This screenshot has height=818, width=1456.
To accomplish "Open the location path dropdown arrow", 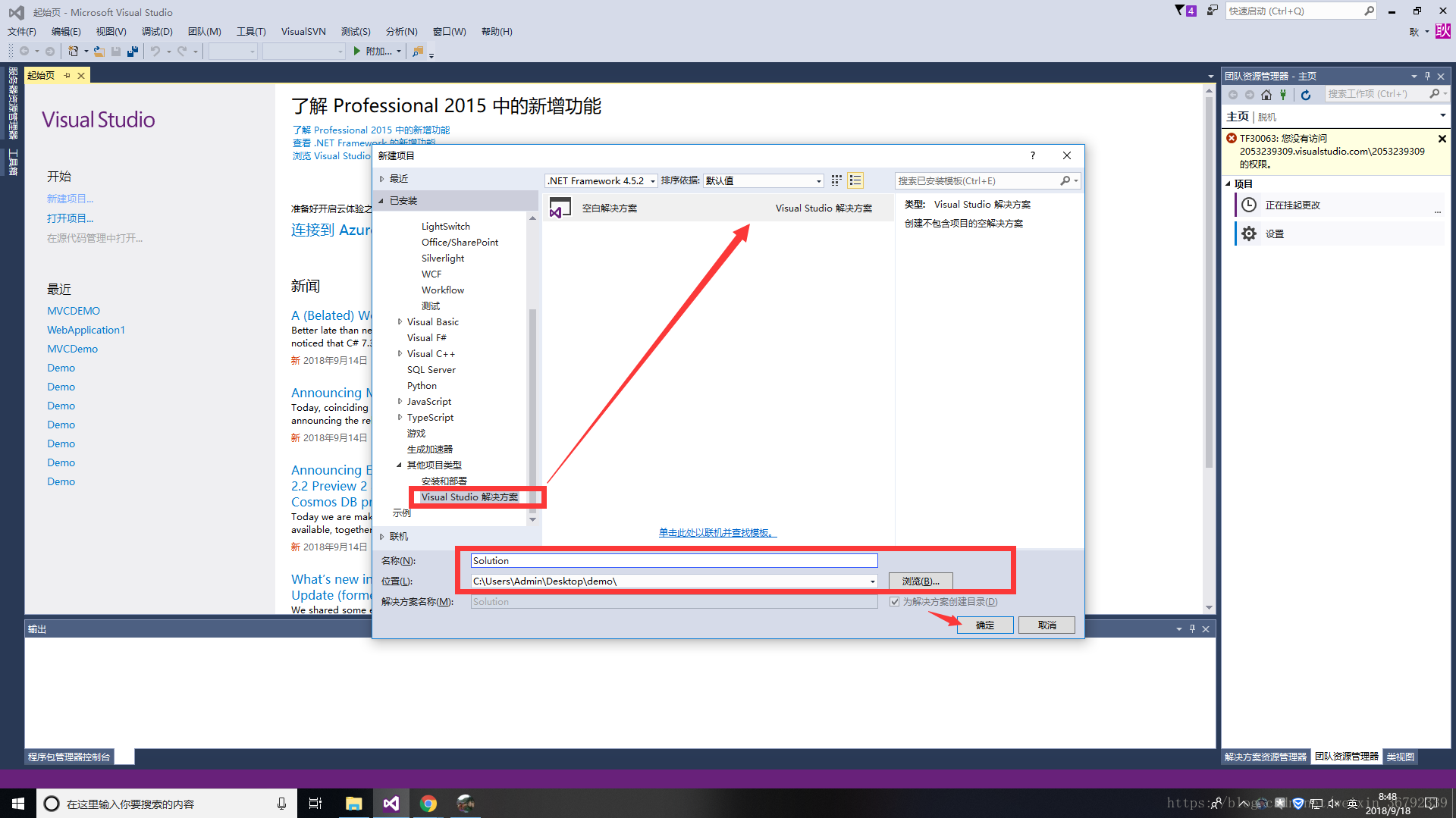I will (x=873, y=581).
